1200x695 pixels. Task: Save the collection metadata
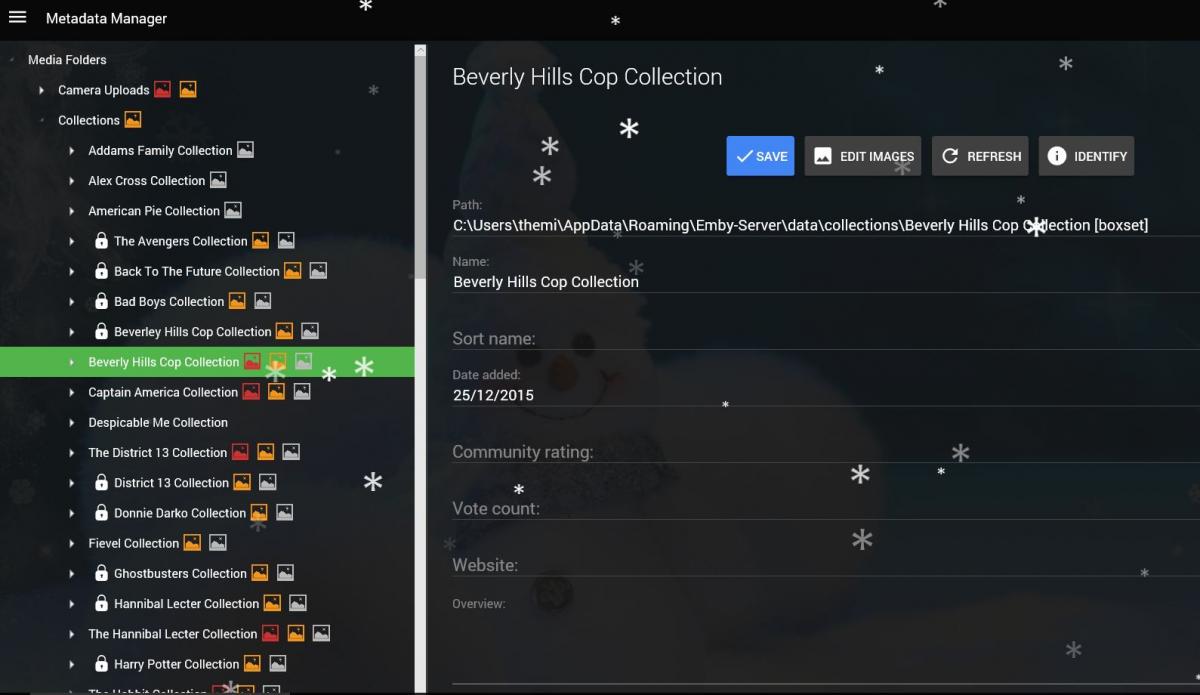760,156
